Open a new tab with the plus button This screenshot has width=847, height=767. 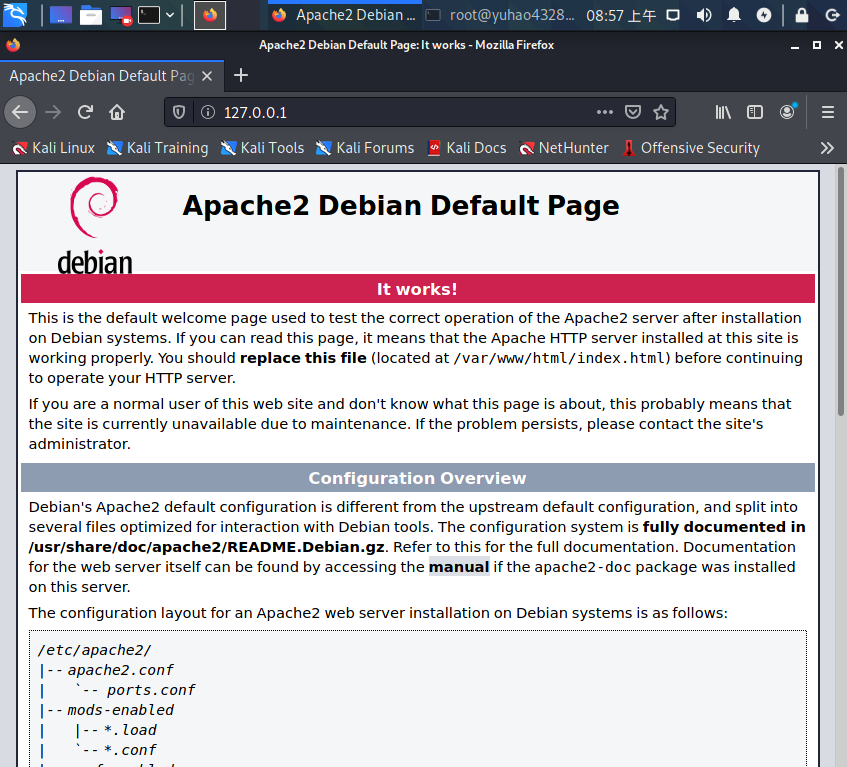241,76
